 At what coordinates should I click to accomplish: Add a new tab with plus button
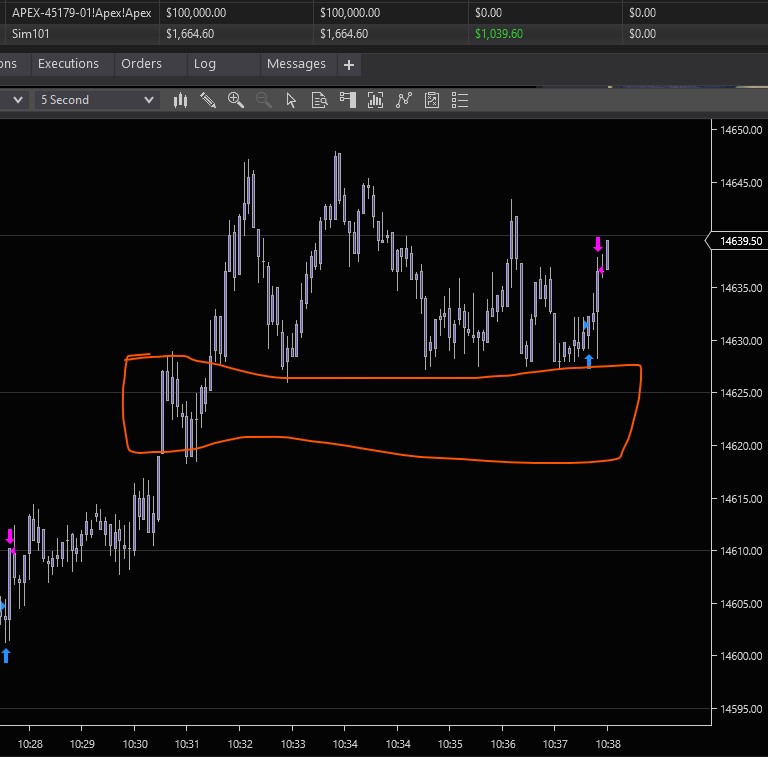[x=349, y=65]
